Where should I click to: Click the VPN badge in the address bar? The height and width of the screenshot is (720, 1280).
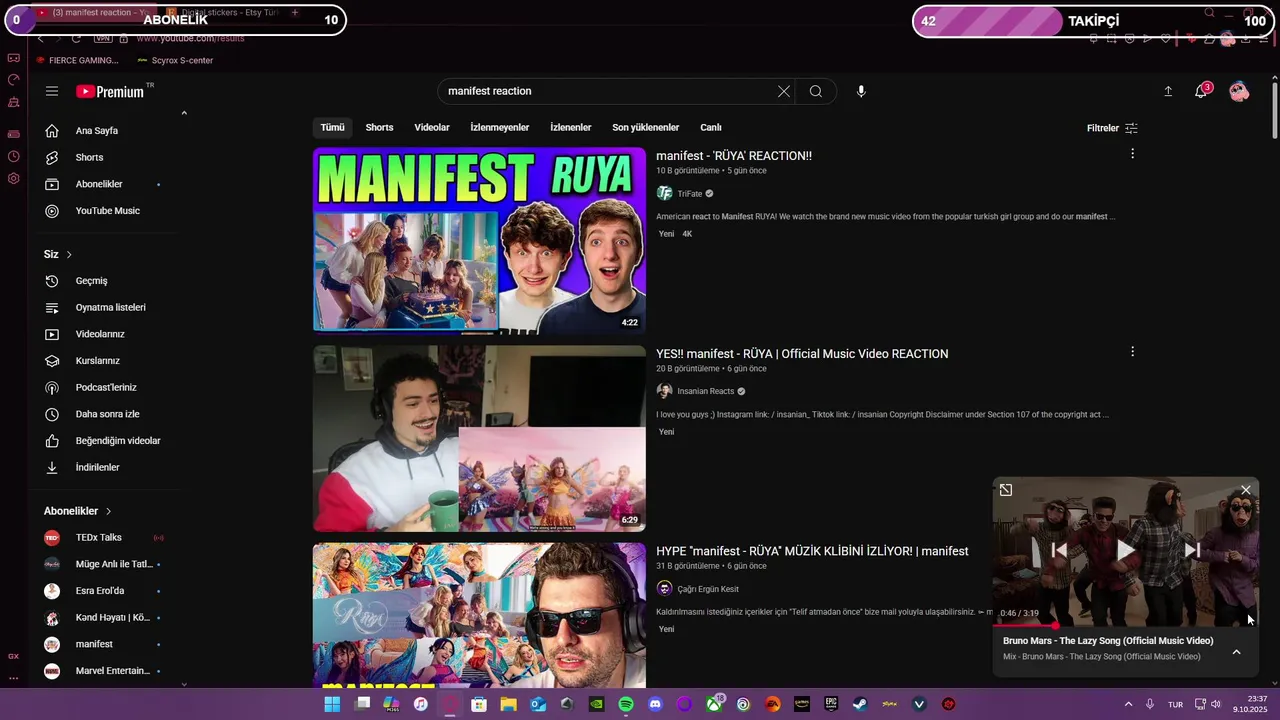pyautogui.click(x=103, y=38)
